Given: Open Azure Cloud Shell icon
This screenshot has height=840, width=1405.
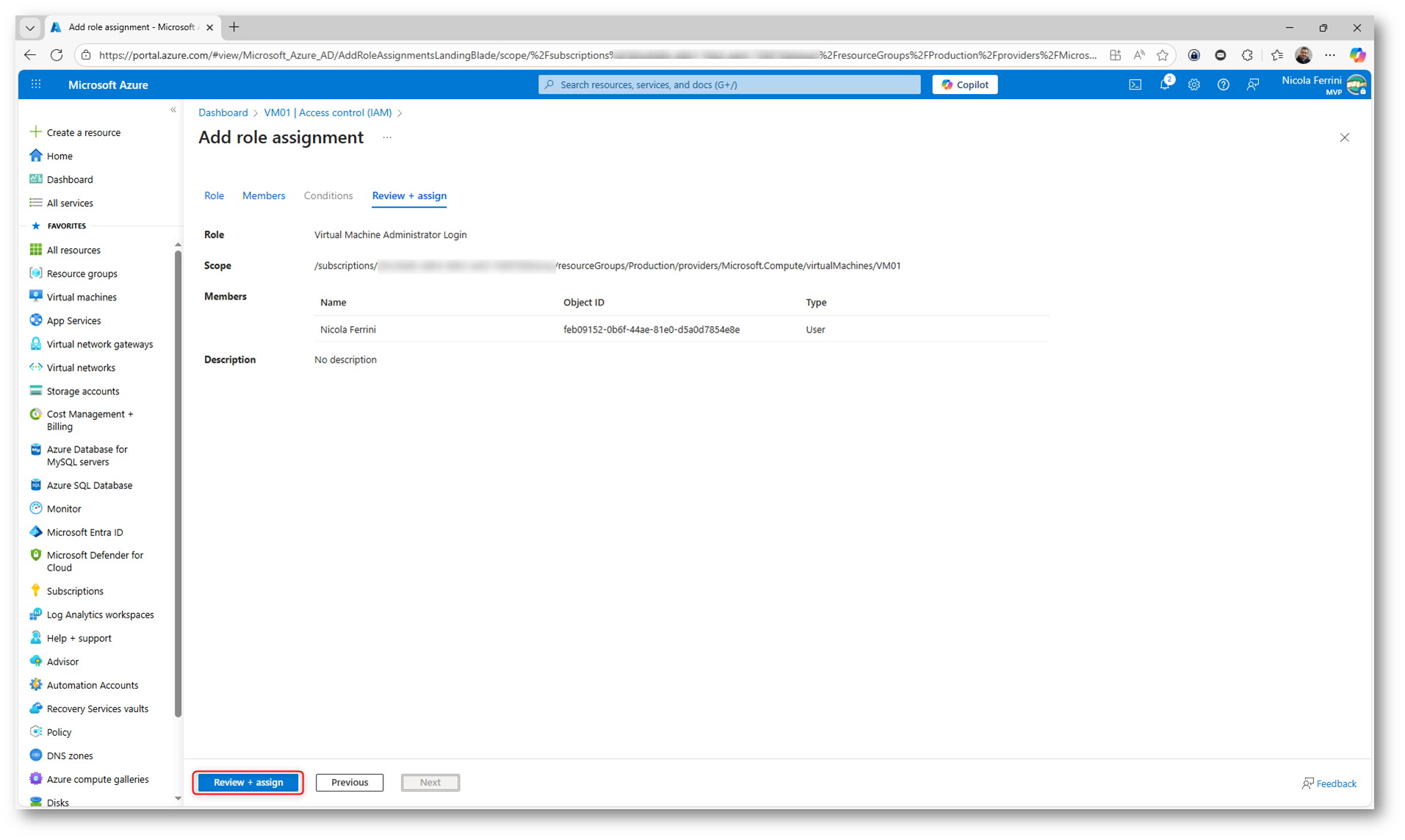Looking at the screenshot, I should coord(1135,84).
